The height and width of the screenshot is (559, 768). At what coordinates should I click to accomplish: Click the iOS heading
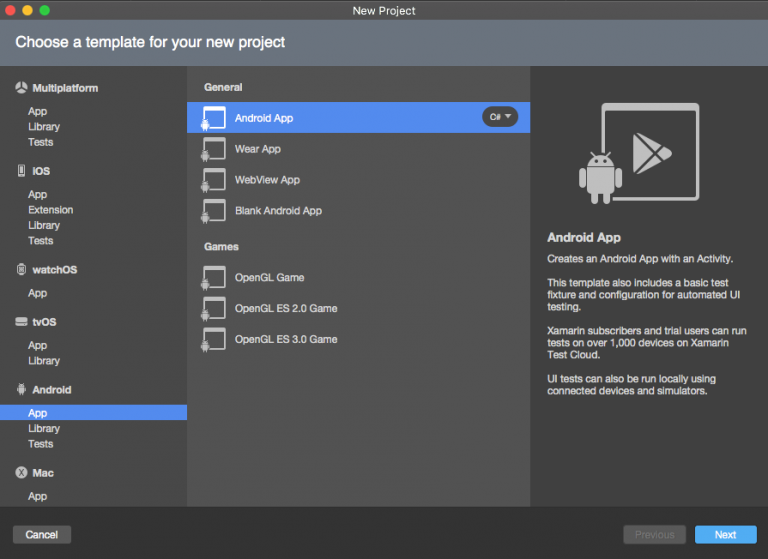coord(41,171)
